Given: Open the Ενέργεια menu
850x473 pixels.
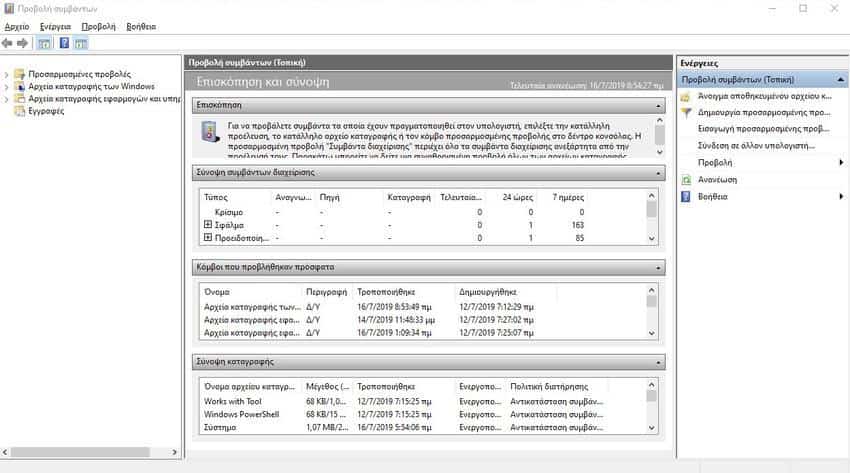Looking at the screenshot, I should click(55, 27).
